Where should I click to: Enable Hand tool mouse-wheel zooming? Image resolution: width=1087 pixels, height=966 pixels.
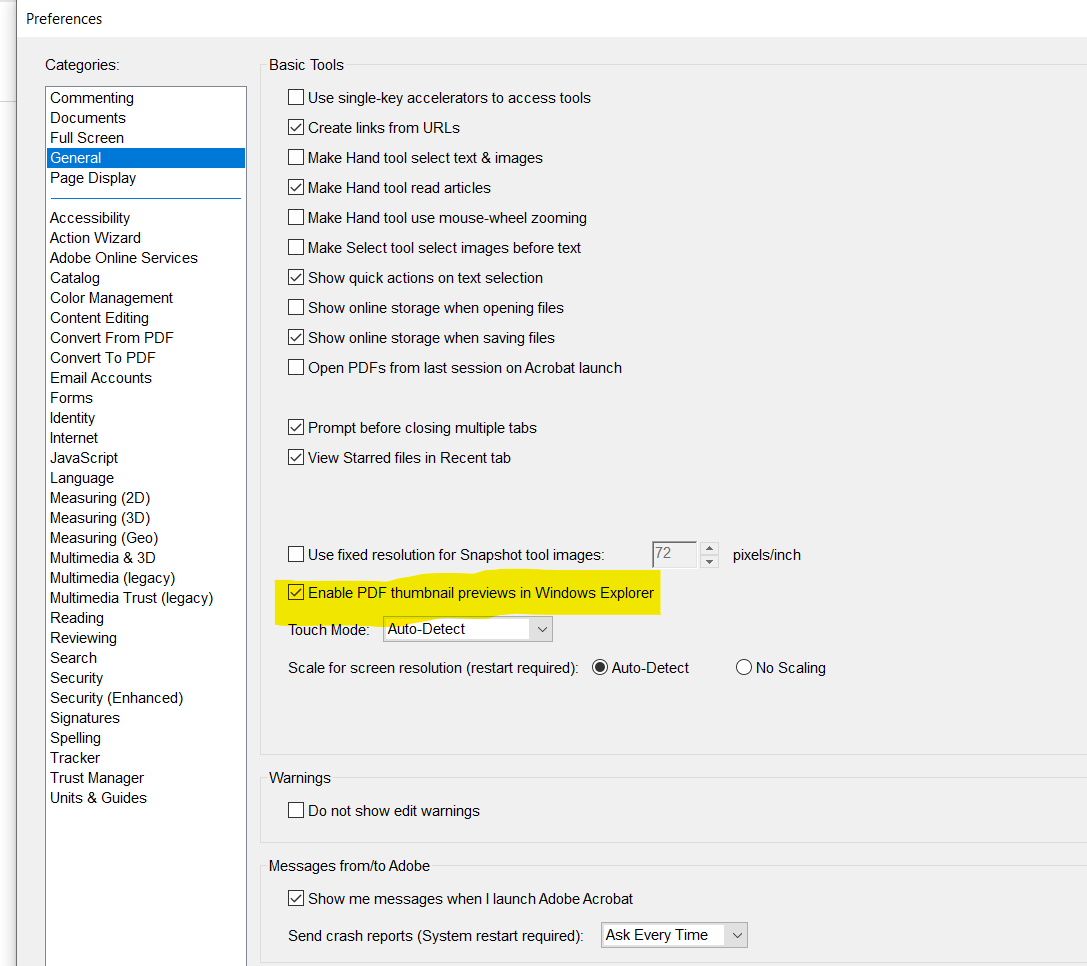(296, 218)
